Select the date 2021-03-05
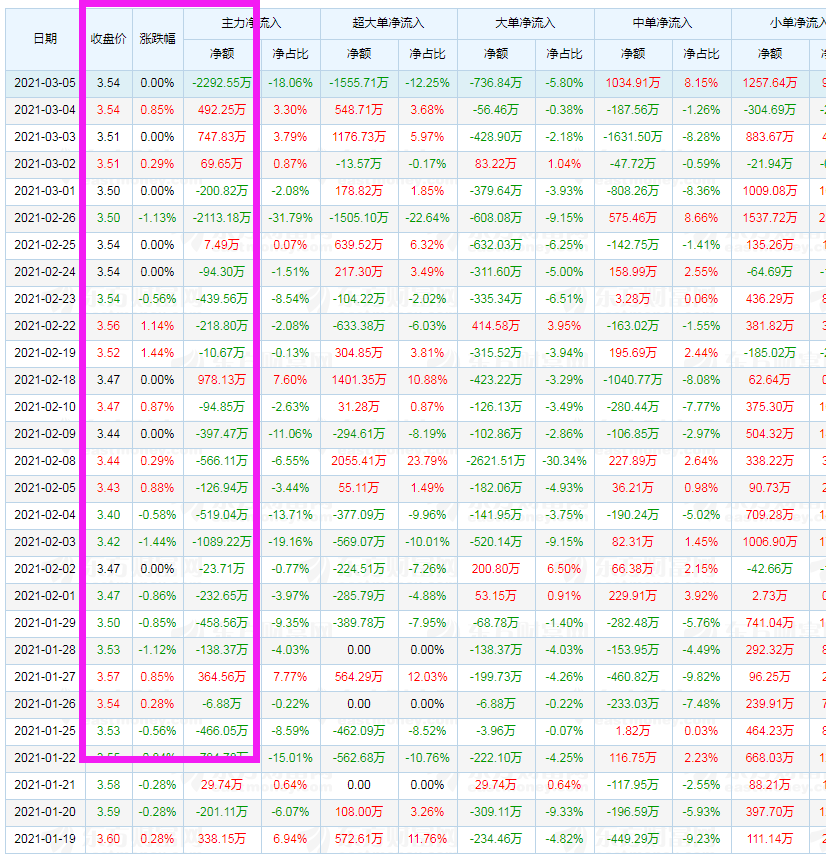Screen dimensions: 826x854 point(45,83)
